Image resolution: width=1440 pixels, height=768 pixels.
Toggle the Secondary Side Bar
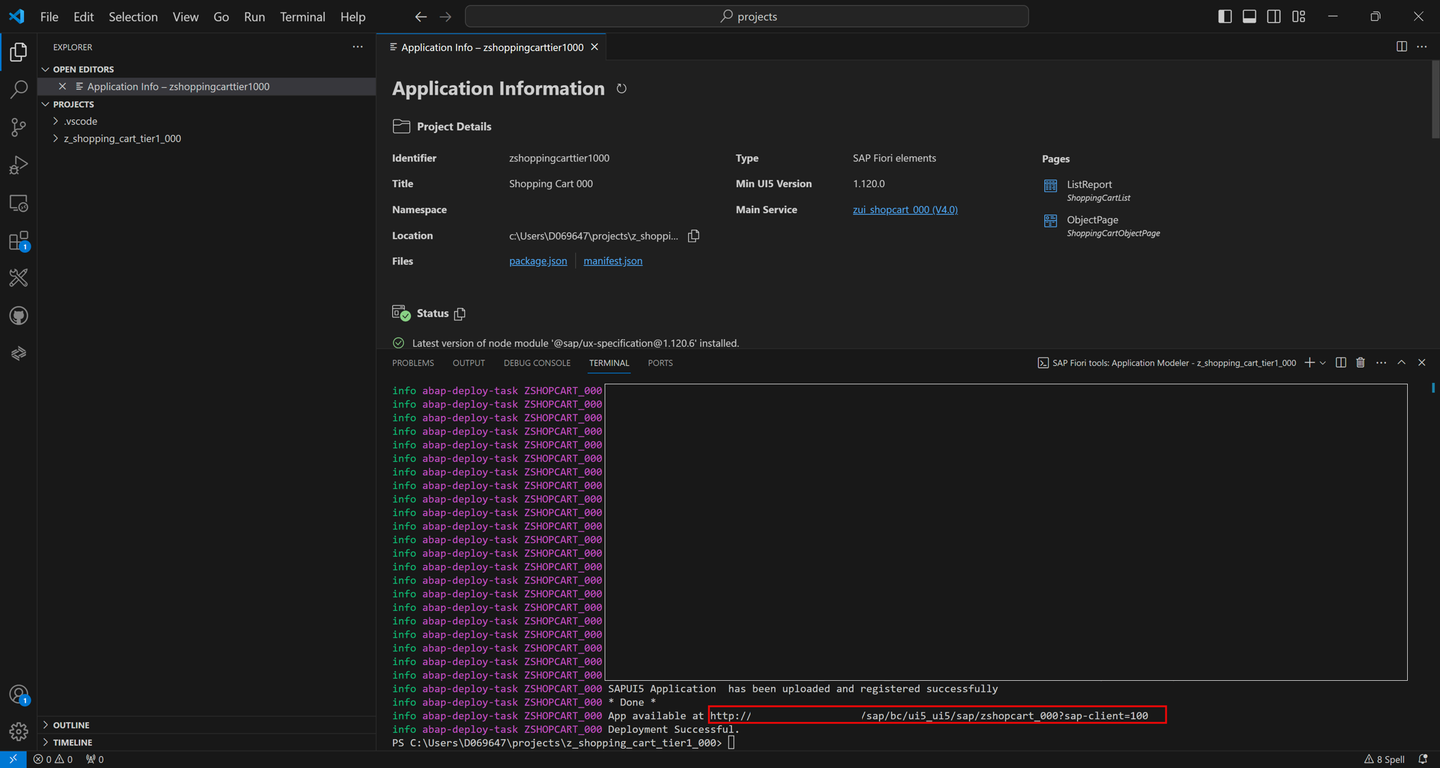click(1274, 17)
